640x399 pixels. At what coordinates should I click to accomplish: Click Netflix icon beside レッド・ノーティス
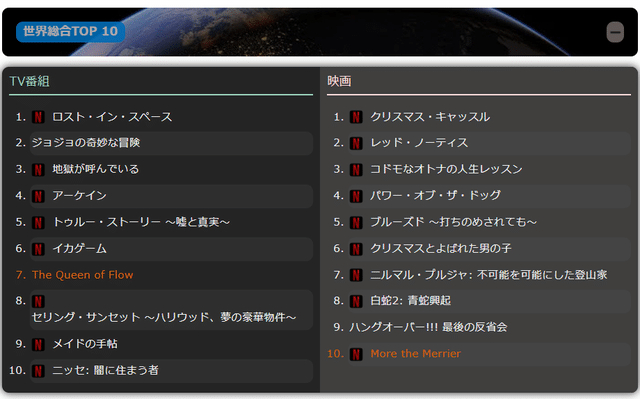point(356,143)
